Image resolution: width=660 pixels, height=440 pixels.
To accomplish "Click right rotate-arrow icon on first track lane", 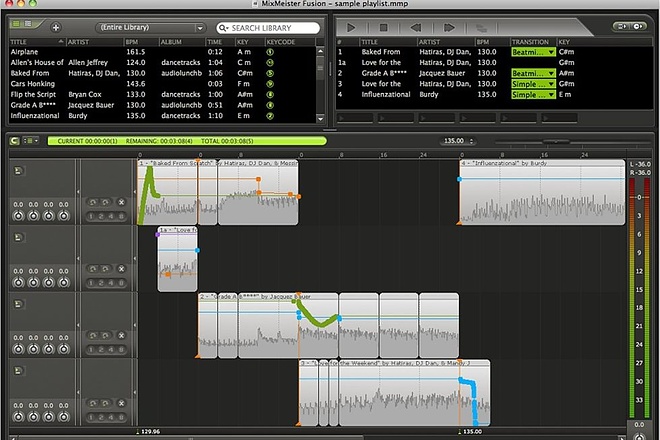I will 105,202.
